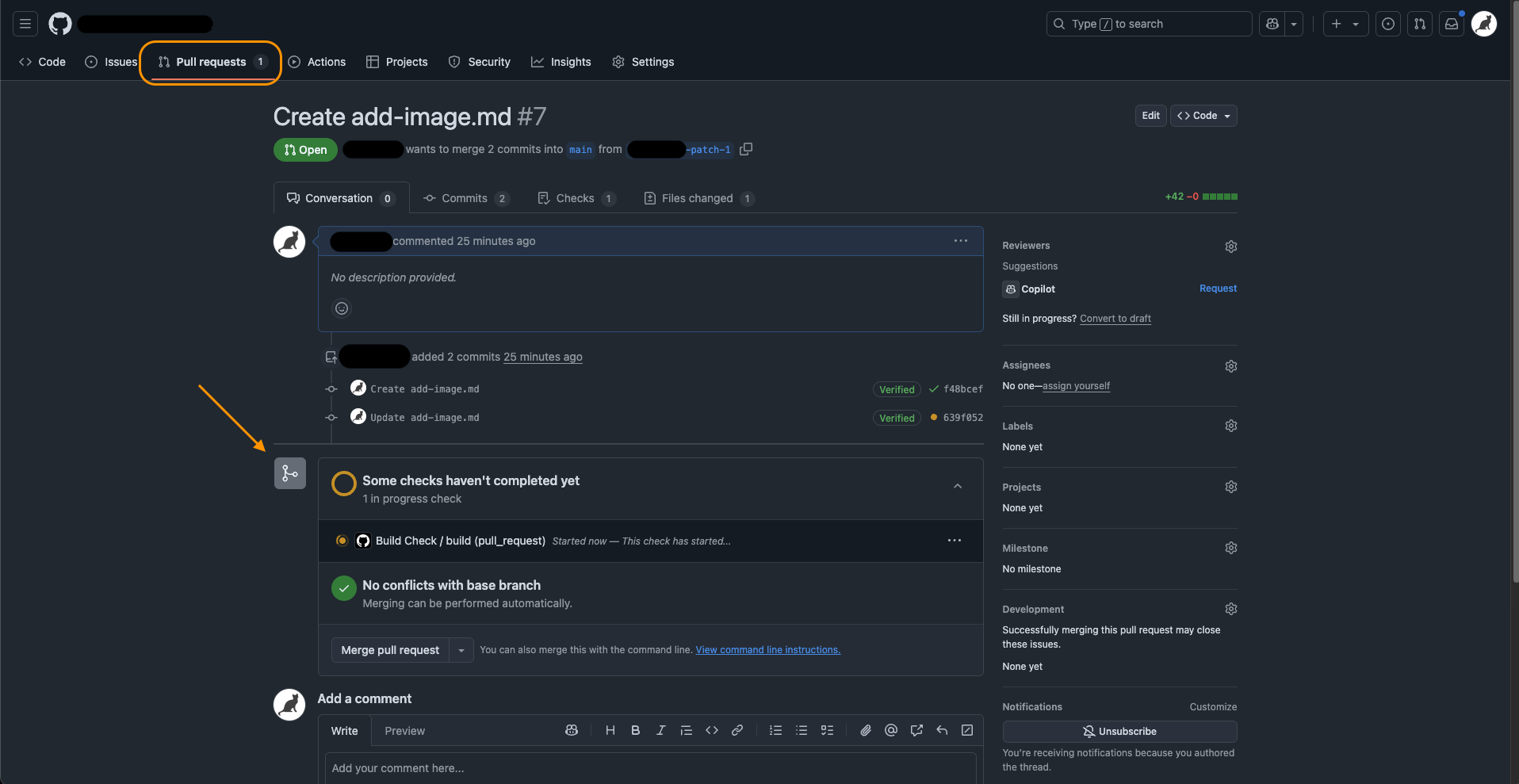Viewport: 1519px width, 784px height.
Task: Insert a link in comment toolbar
Action: (737, 730)
